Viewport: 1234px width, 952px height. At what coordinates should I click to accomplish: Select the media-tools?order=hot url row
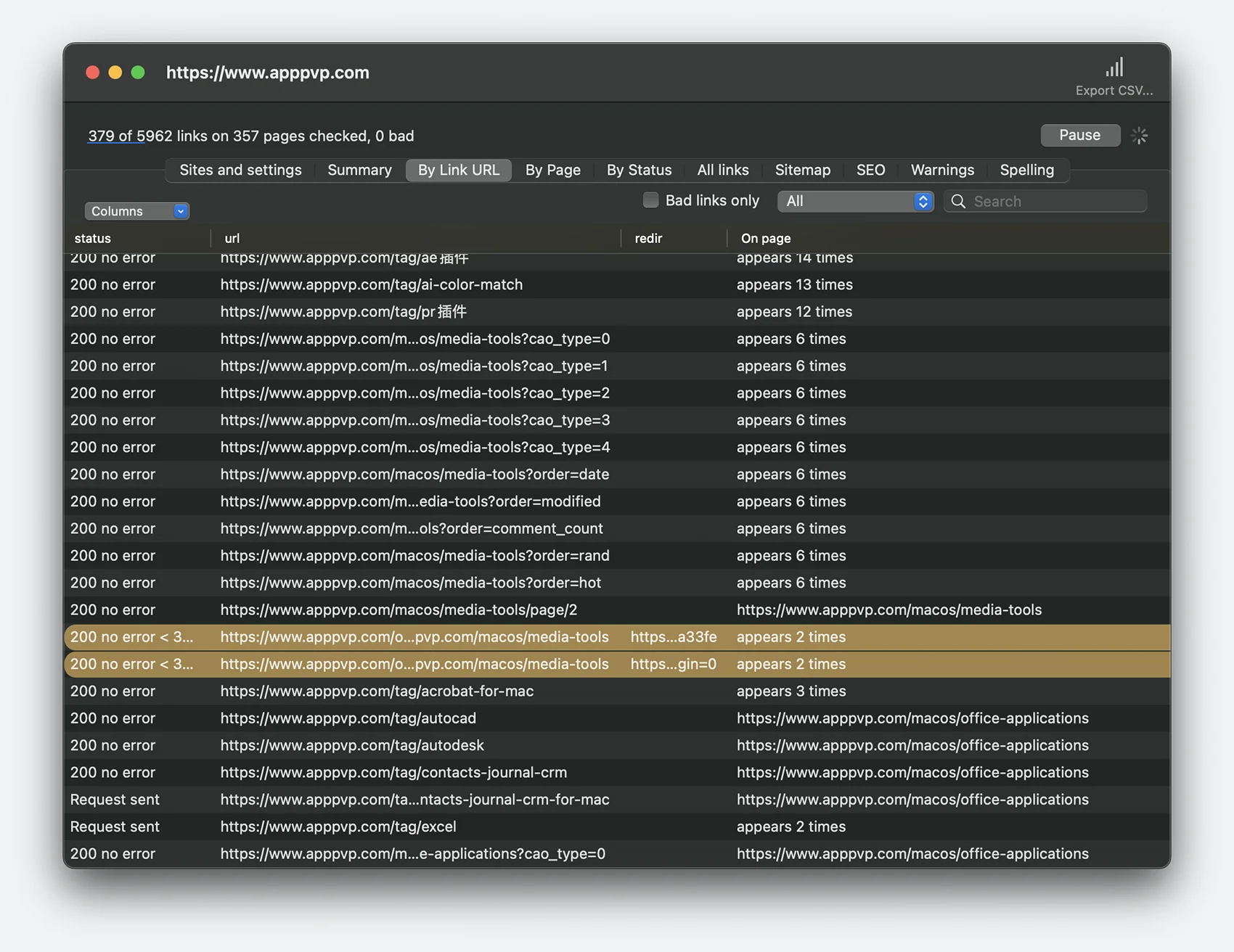411,583
